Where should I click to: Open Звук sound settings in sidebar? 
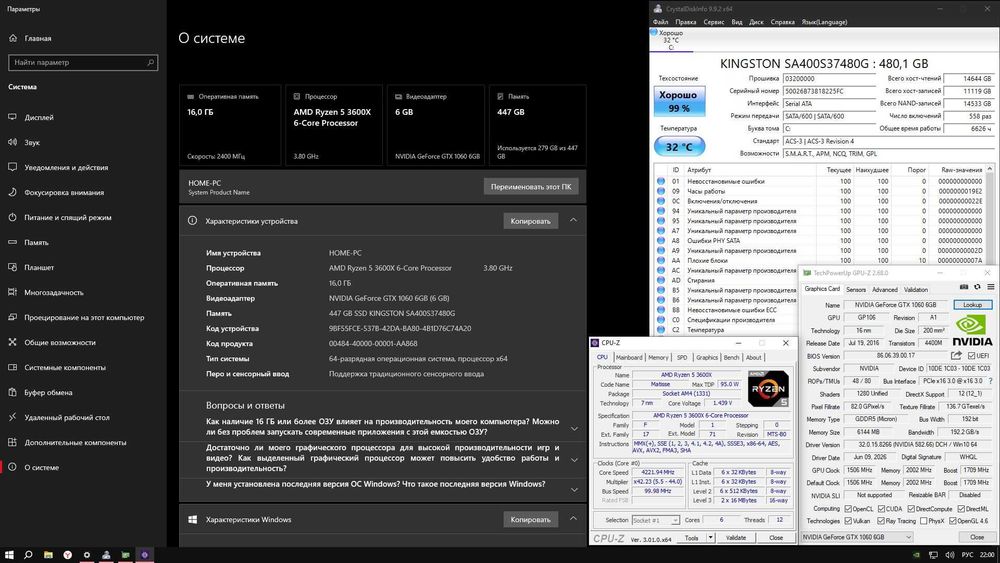tap(24, 142)
